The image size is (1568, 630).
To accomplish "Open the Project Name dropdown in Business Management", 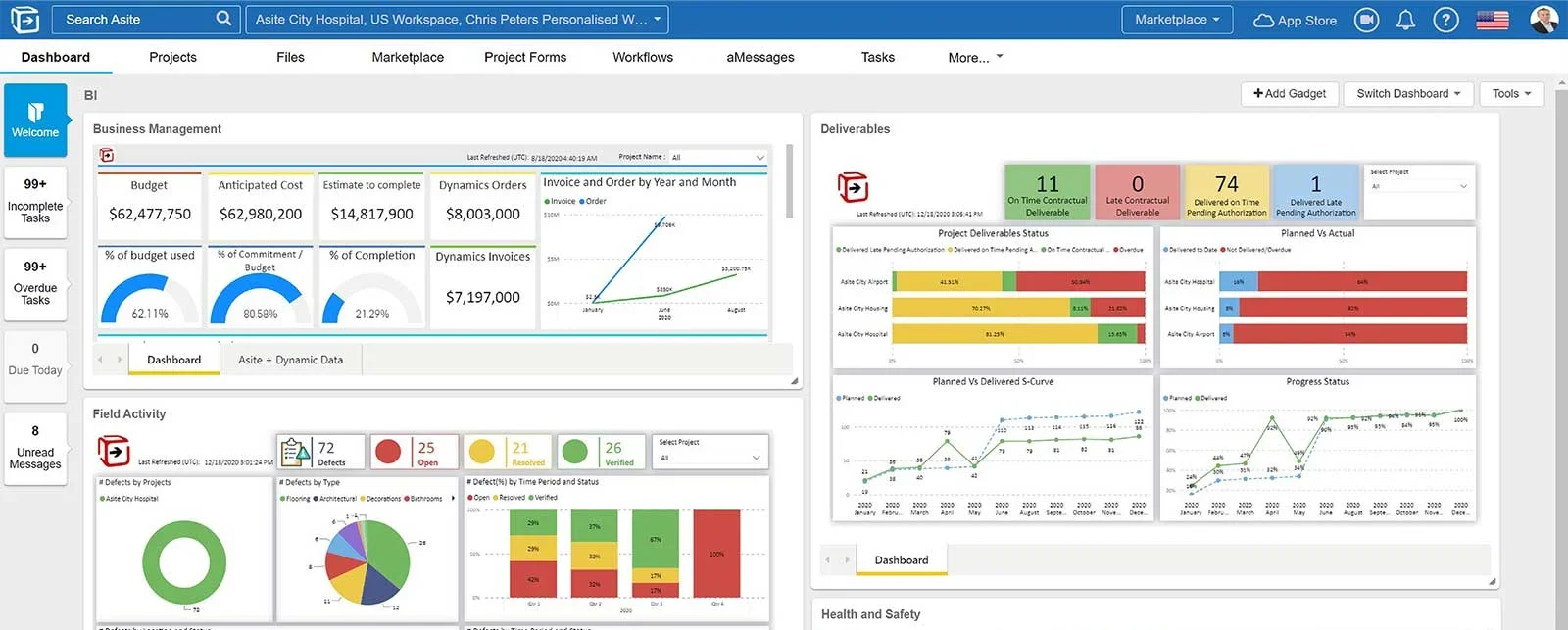I will coord(717,157).
